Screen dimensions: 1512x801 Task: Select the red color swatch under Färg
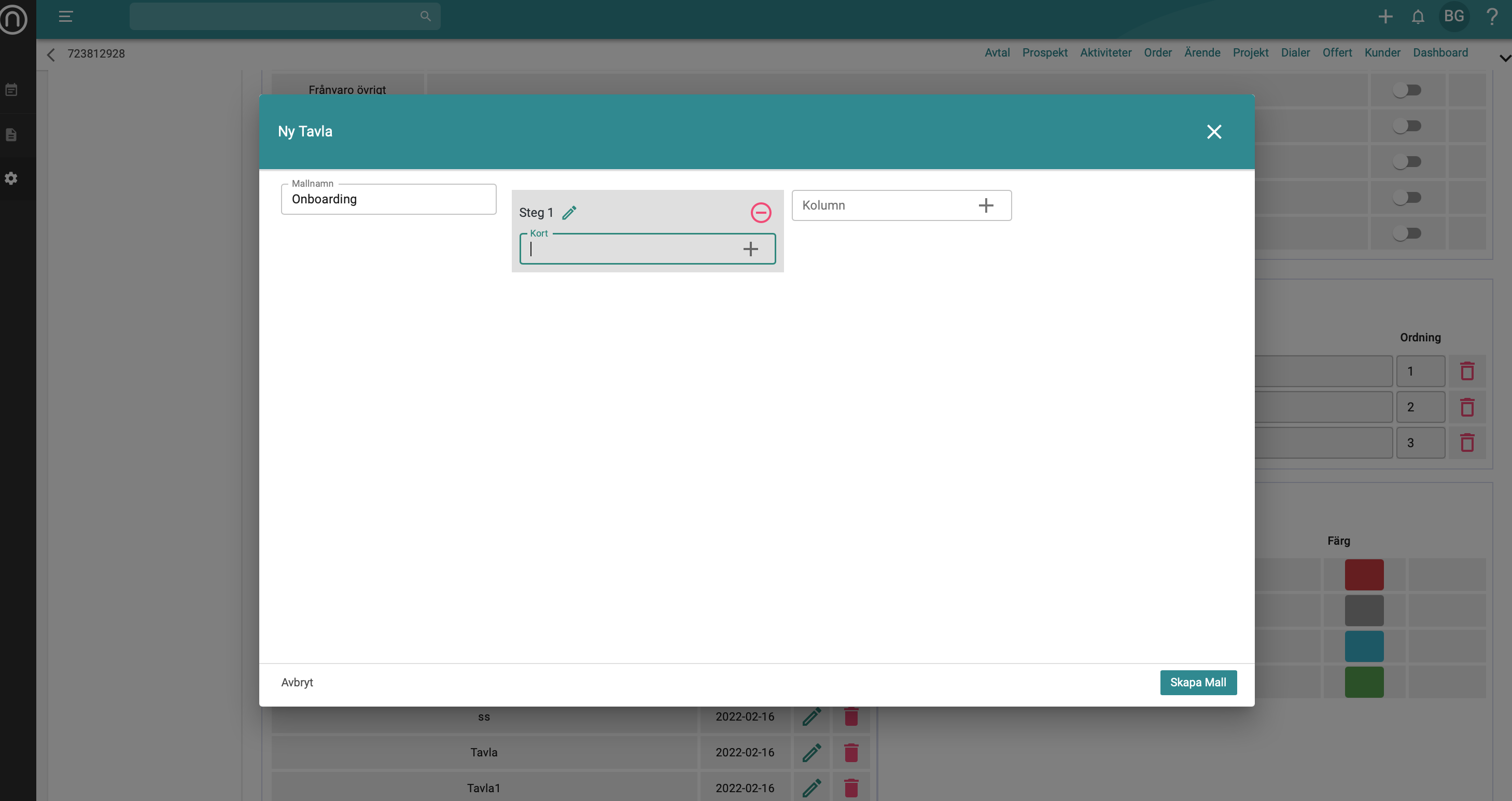click(x=1364, y=575)
